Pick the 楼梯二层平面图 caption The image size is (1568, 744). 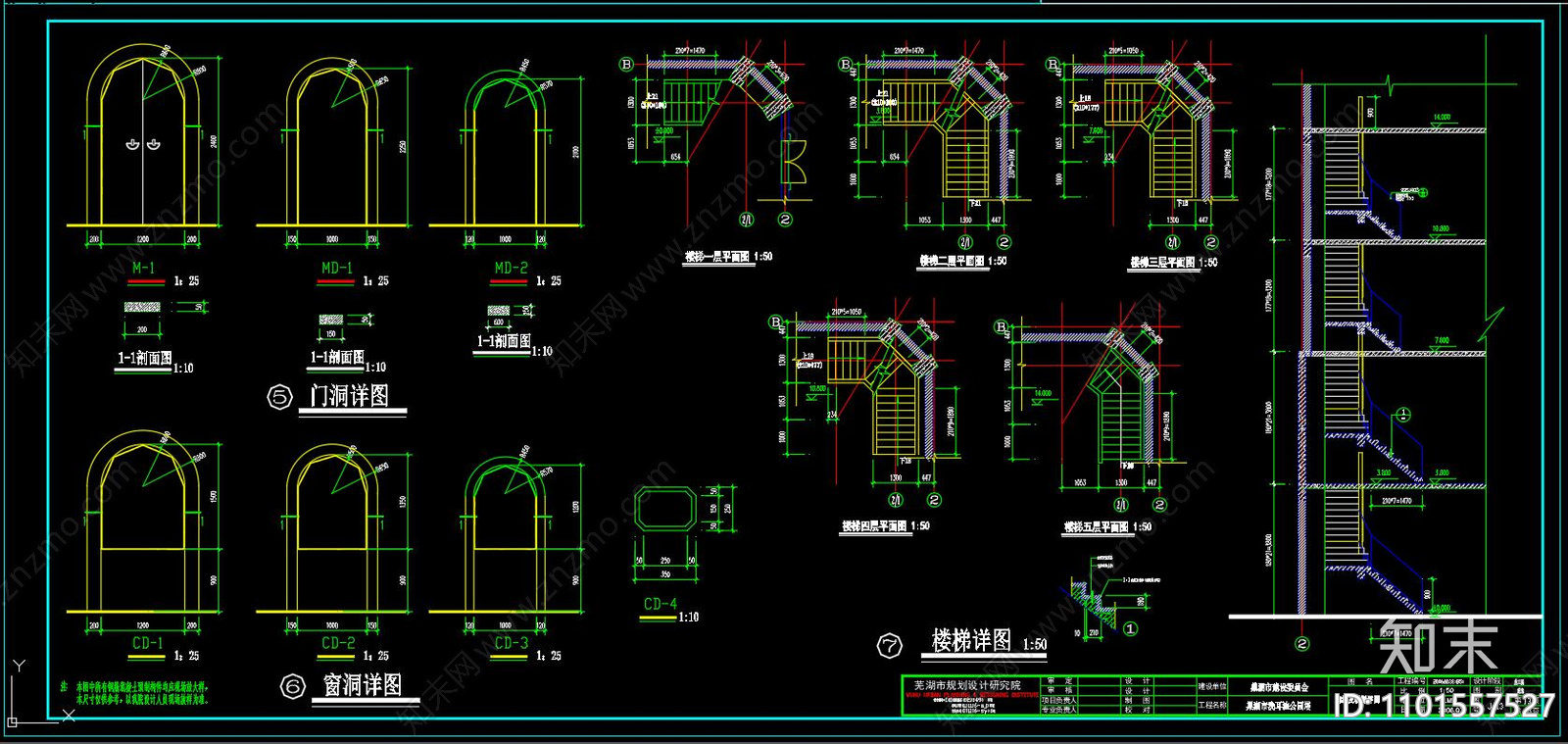952,262
